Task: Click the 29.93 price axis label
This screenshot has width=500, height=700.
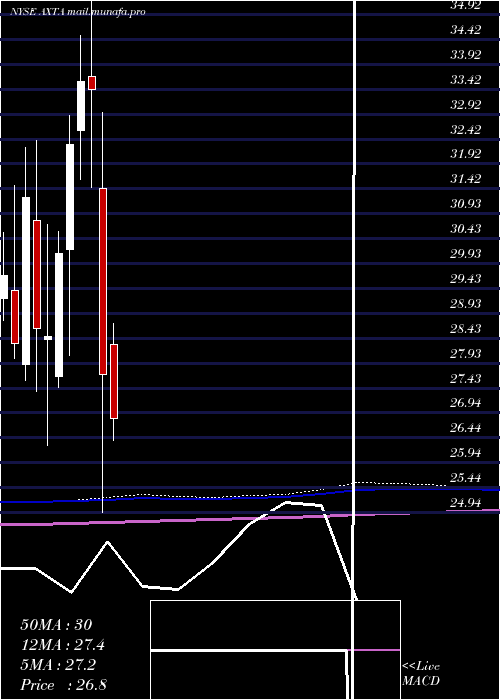Action: click(x=466, y=254)
